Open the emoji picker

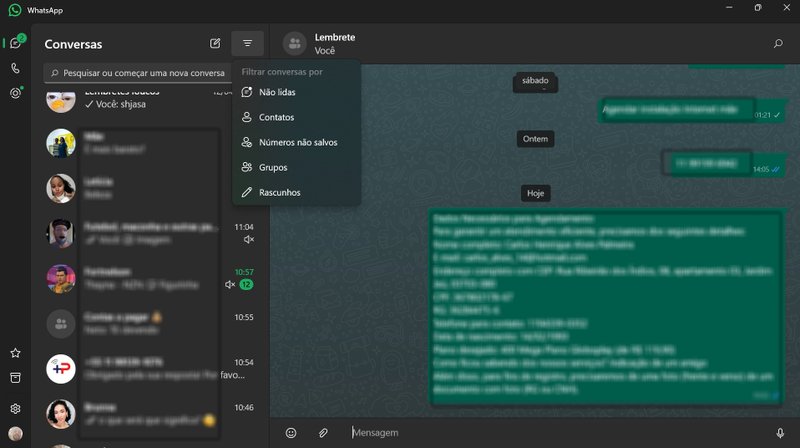point(291,433)
